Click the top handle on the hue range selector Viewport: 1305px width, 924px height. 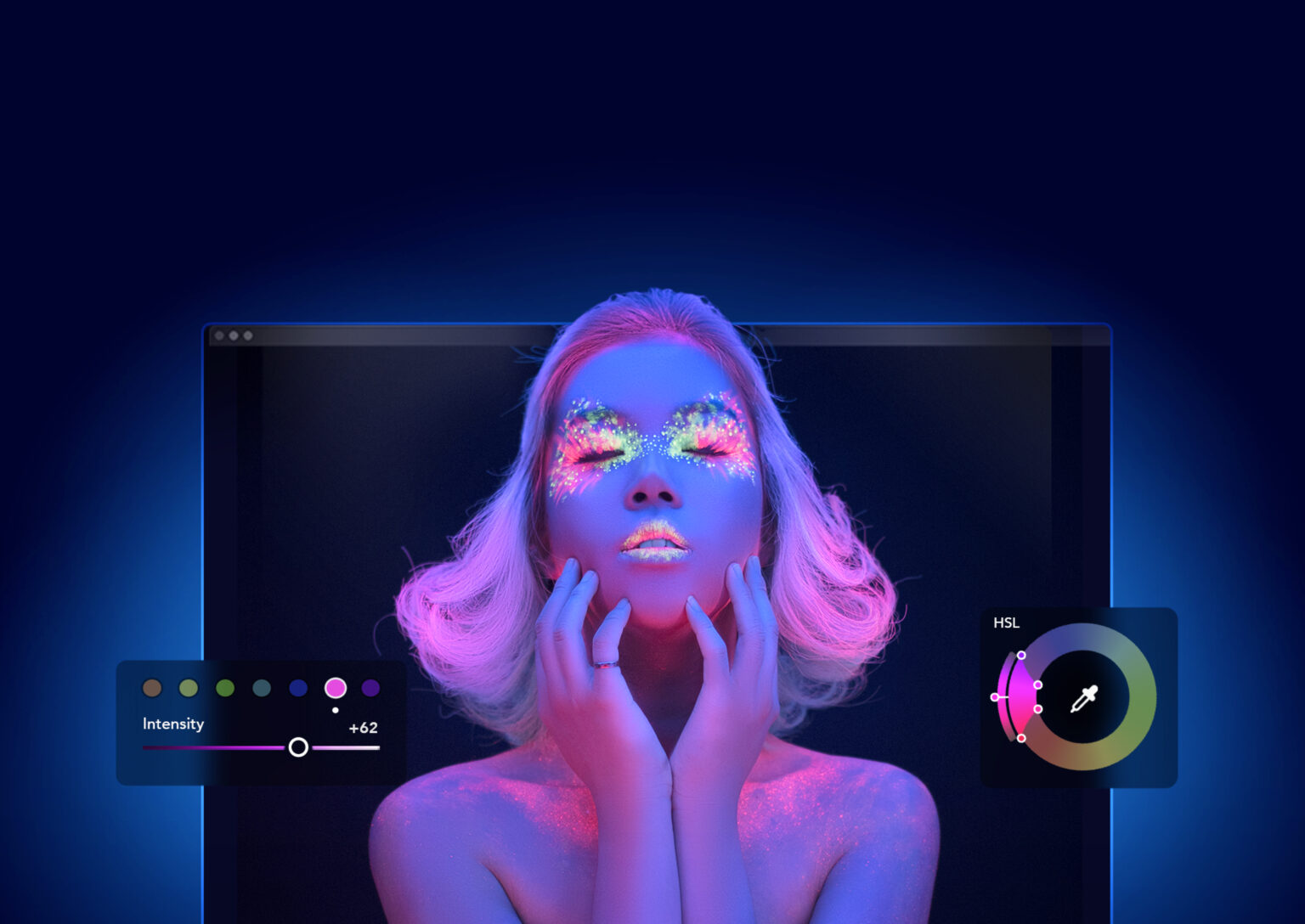pos(1021,656)
